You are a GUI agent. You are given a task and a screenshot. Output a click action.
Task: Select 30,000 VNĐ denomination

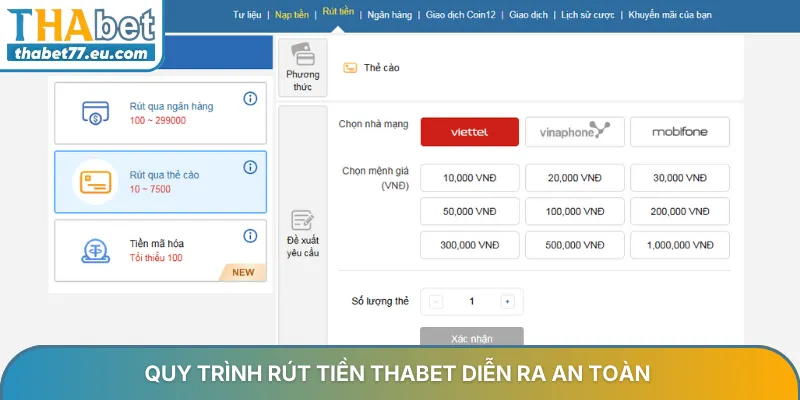click(x=680, y=178)
